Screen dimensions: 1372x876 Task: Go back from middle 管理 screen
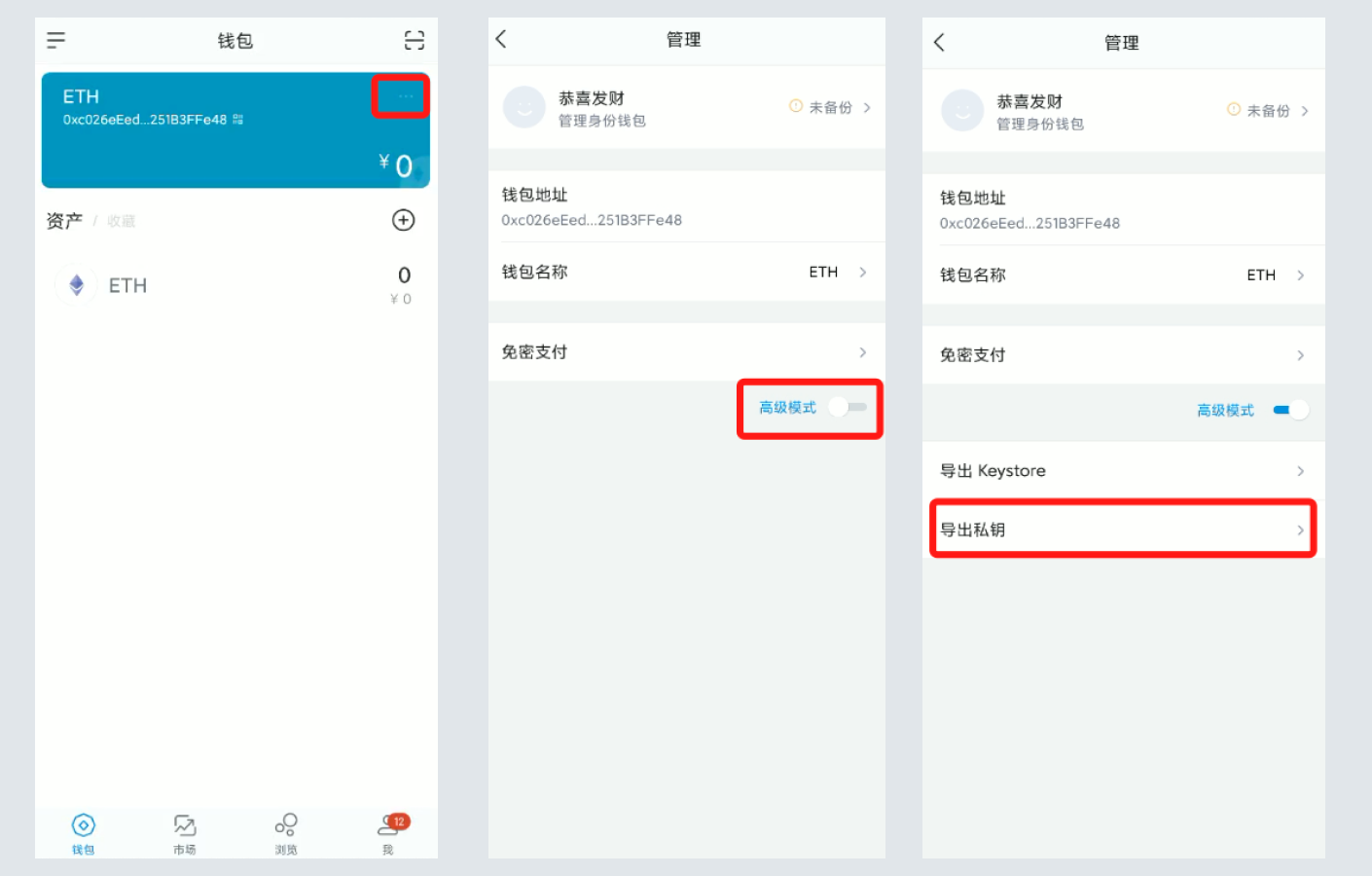coord(501,39)
